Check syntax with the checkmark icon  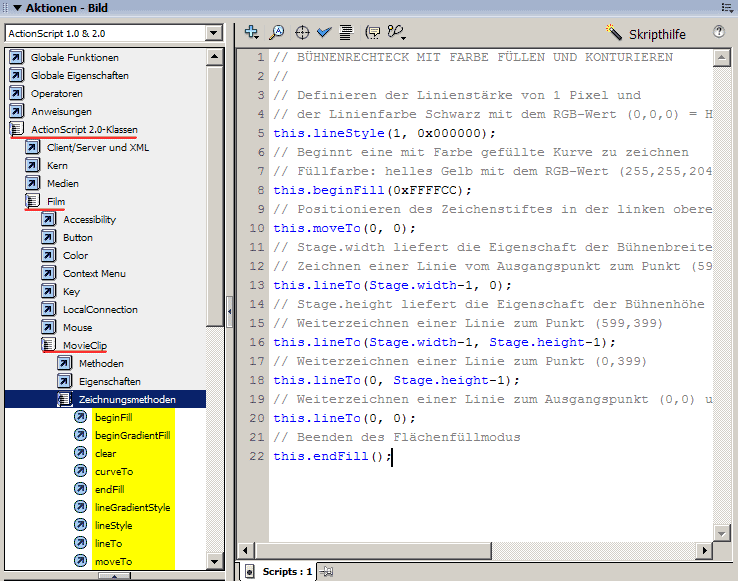pos(324,32)
